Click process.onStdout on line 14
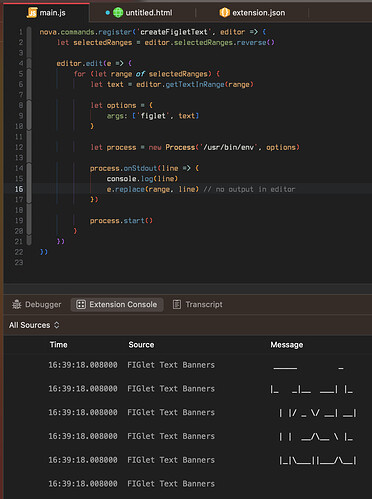Viewport: 372px width, 499px height. [x=123, y=168]
